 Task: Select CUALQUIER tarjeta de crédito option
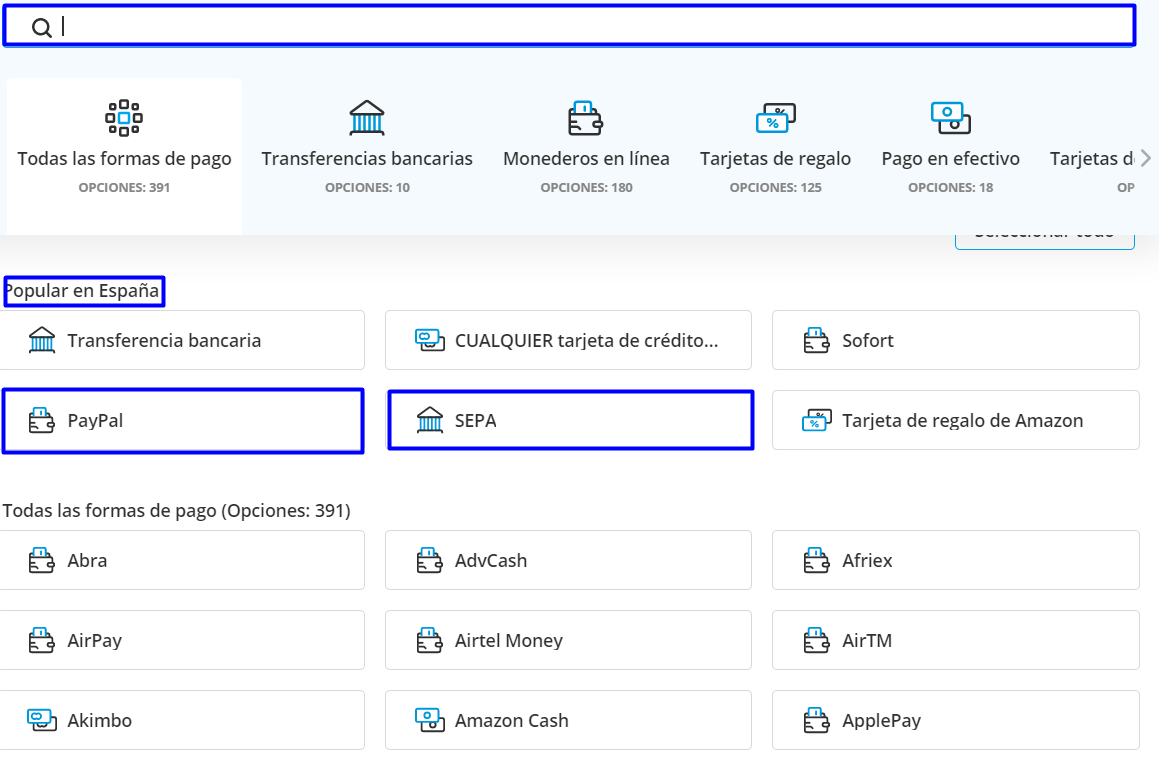(568, 340)
